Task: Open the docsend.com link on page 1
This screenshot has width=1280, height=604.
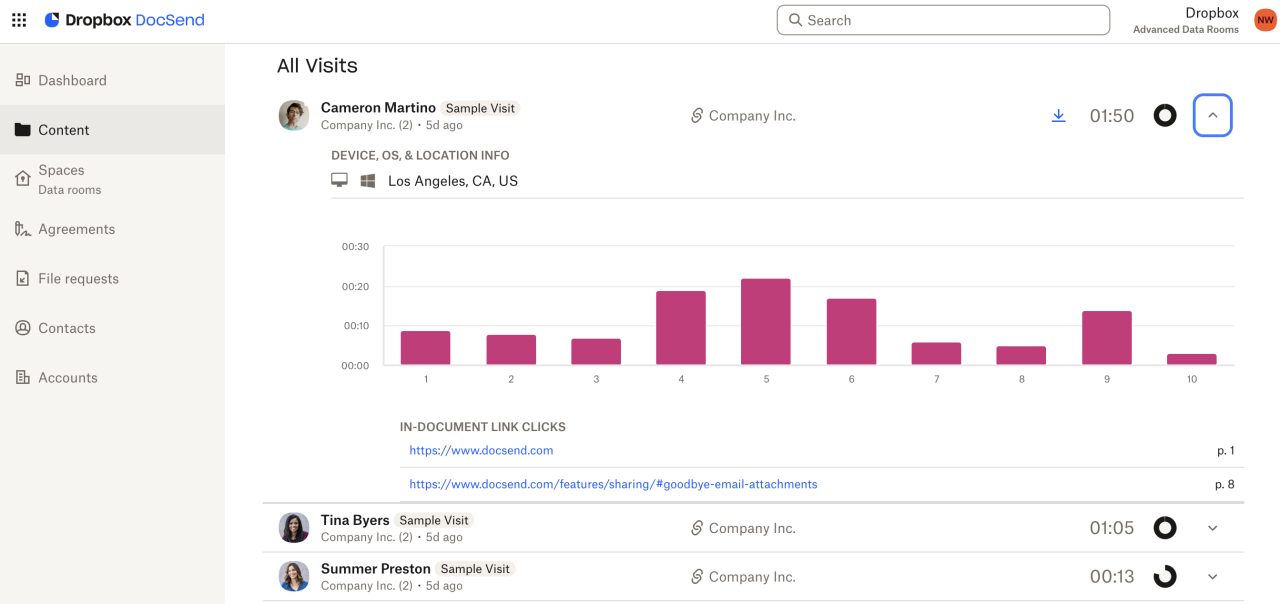Action: (481, 451)
